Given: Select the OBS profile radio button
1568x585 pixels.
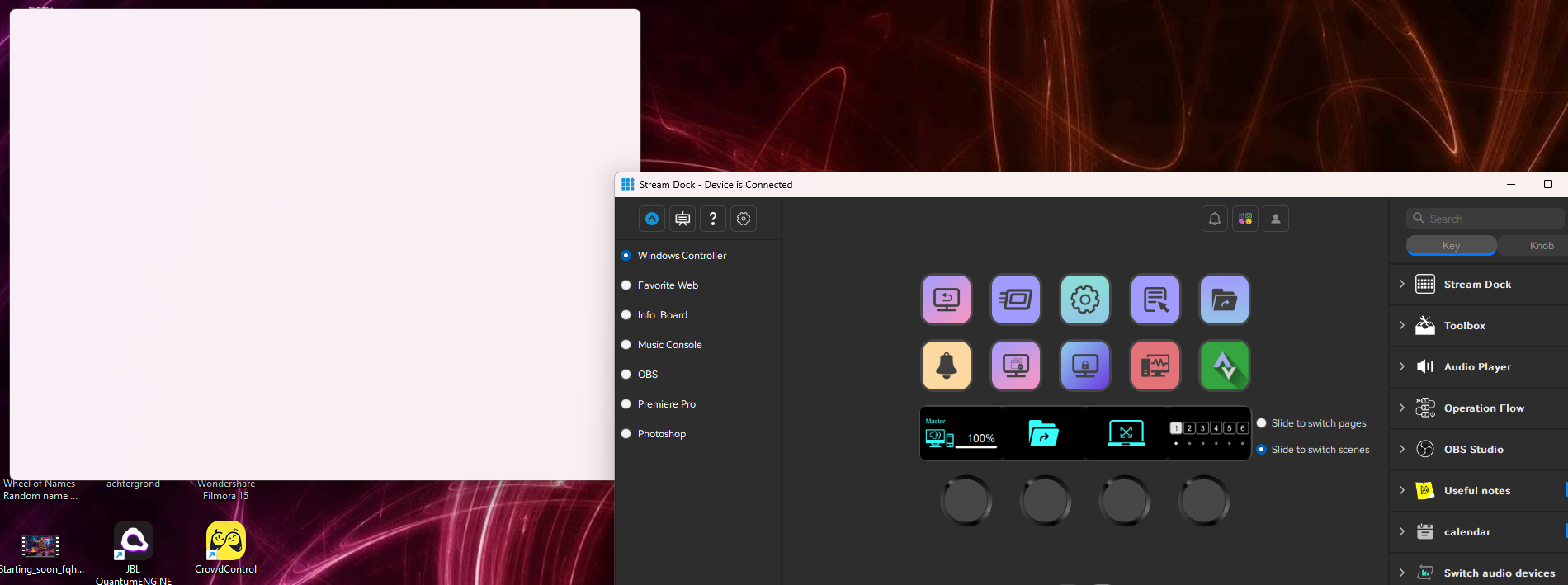Looking at the screenshot, I should click(x=626, y=375).
